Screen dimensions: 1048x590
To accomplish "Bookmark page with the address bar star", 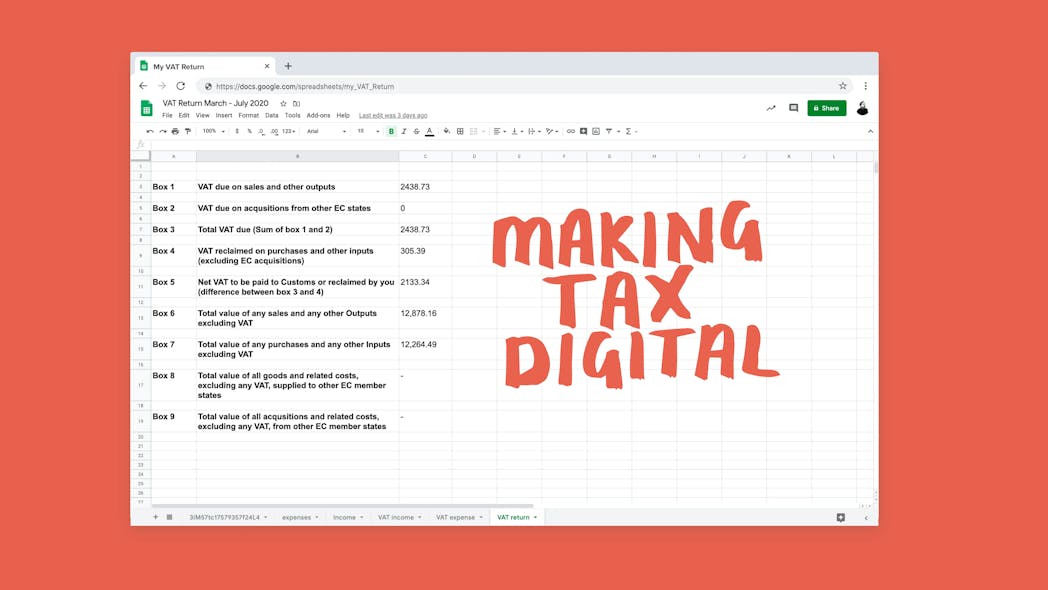I will [843, 86].
